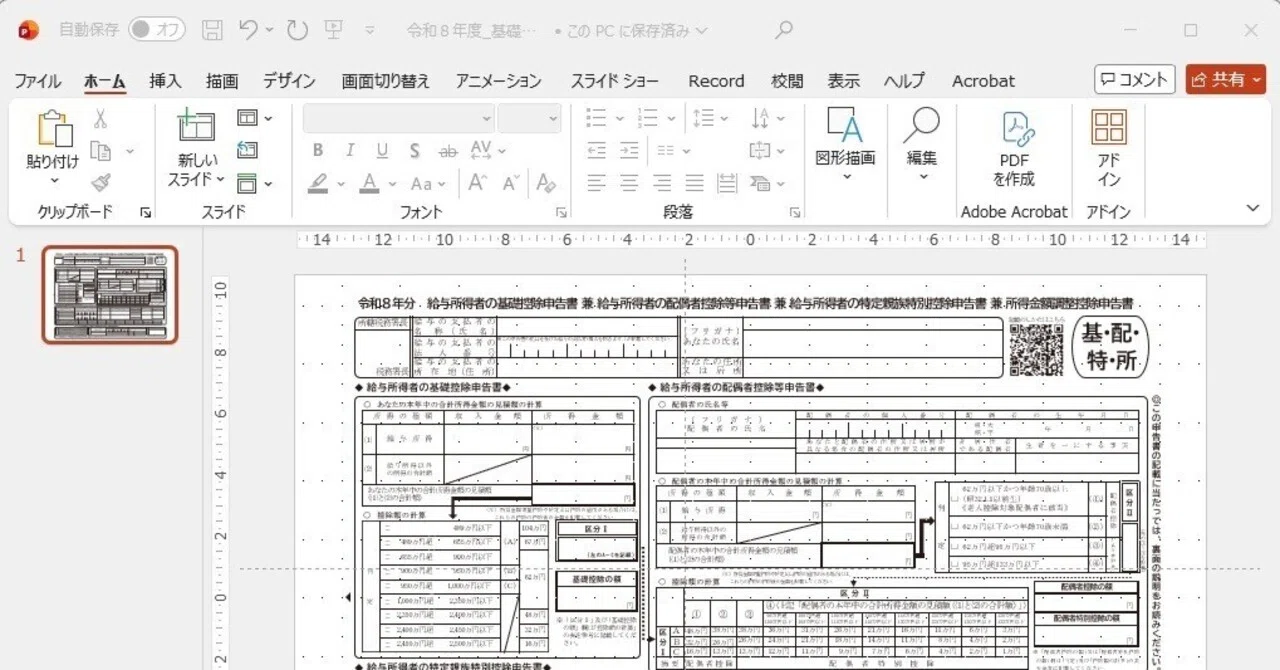The width and height of the screenshot is (1280, 670).
Task: Toggle center alignment paragraph button
Action: point(629,183)
